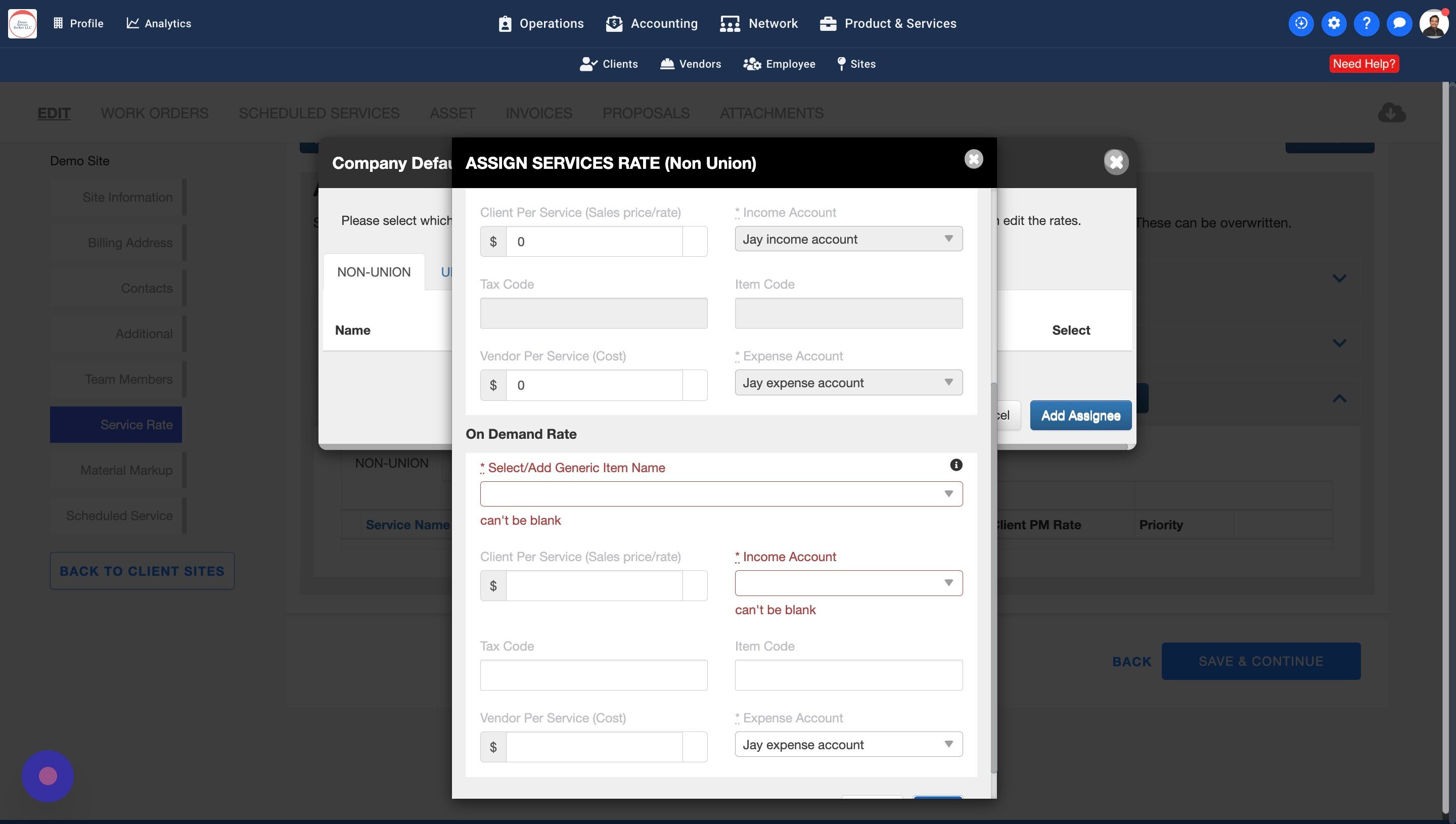
Task: Open the empty On Demand Income Account dropdown
Action: [x=848, y=583]
